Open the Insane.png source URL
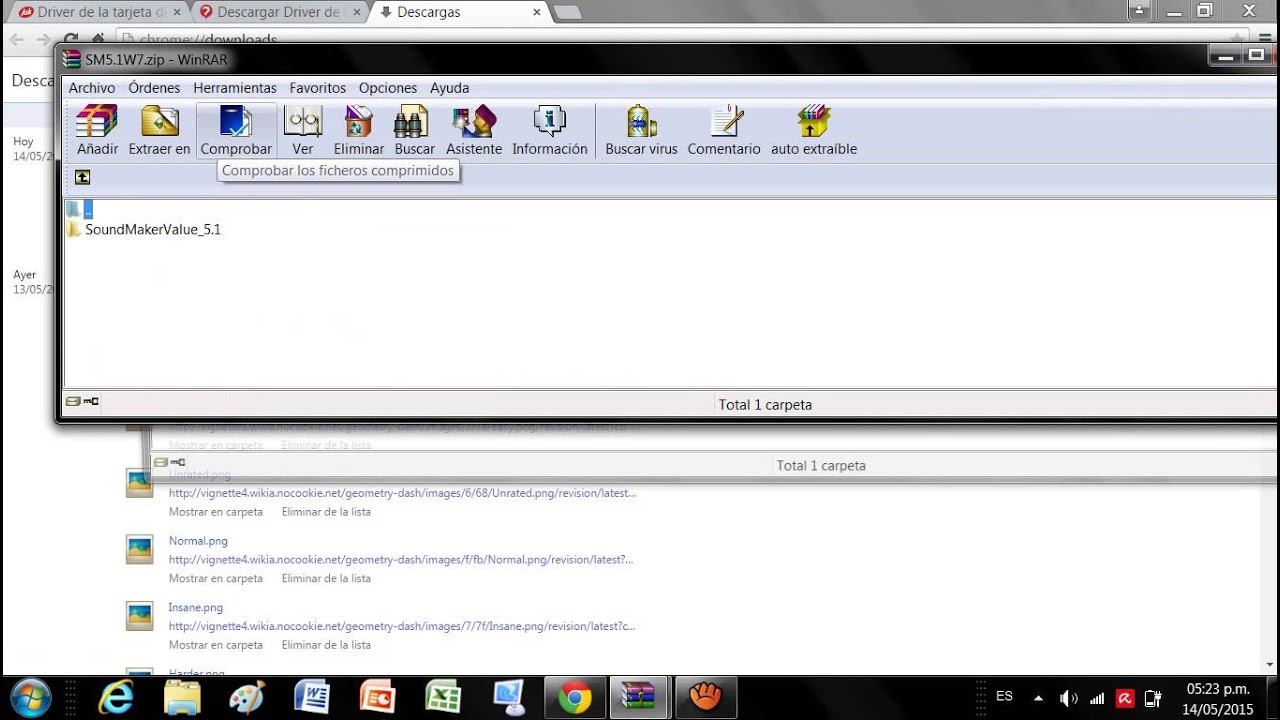This screenshot has width=1280, height=720. 402,626
